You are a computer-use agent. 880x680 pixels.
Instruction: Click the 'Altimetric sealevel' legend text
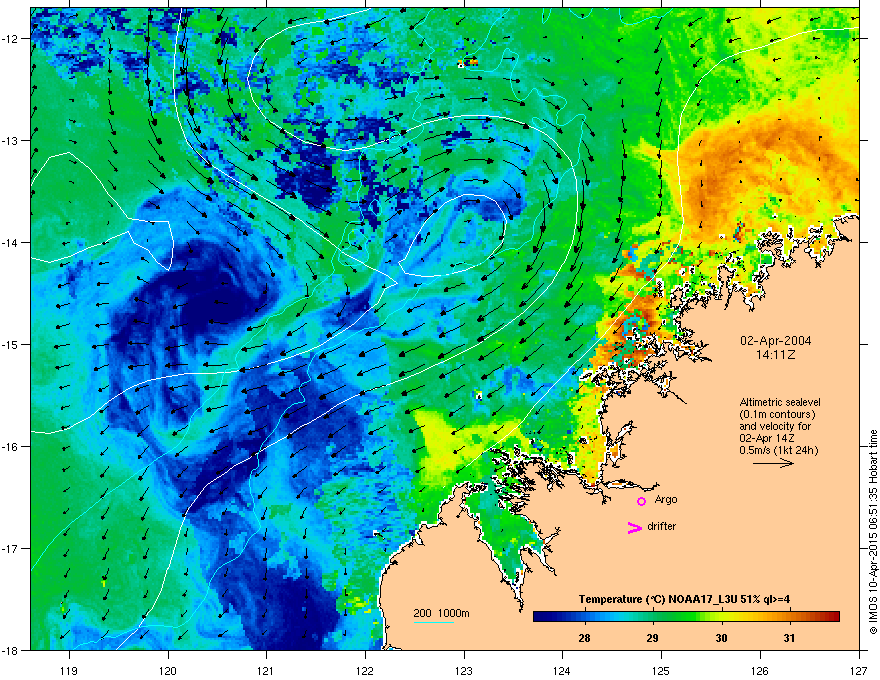tap(780, 402)
